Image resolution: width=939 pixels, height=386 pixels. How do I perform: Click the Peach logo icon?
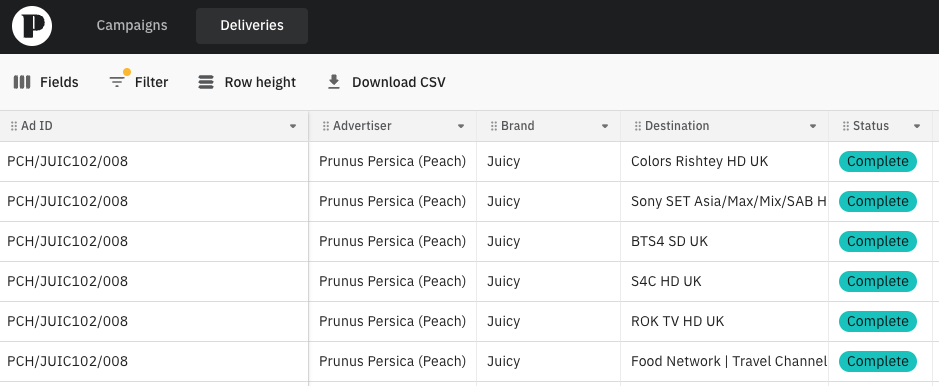[x=32, y=26]
